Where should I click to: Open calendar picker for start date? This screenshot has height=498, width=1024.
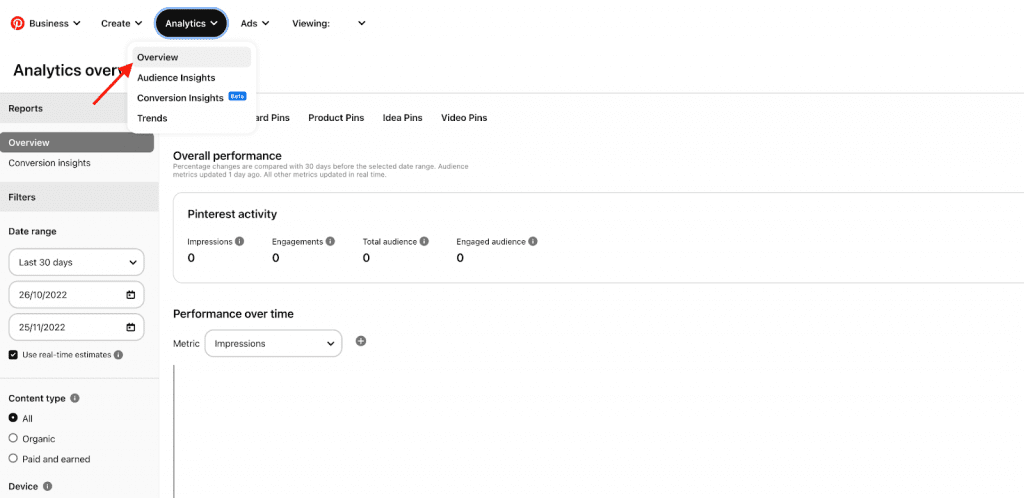(131, 295)
